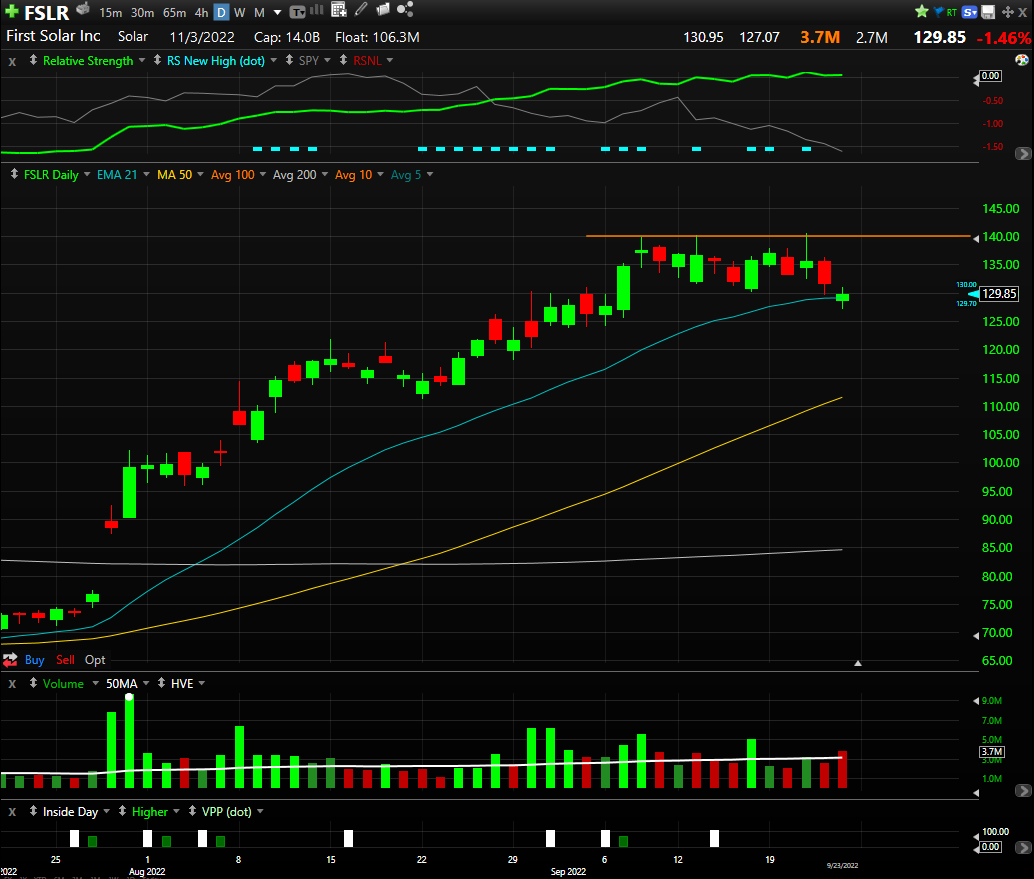Screen dimensions: 1034x879
Task: Click the notes folder icon in toolbar
Action: click(x=383, y=9)
